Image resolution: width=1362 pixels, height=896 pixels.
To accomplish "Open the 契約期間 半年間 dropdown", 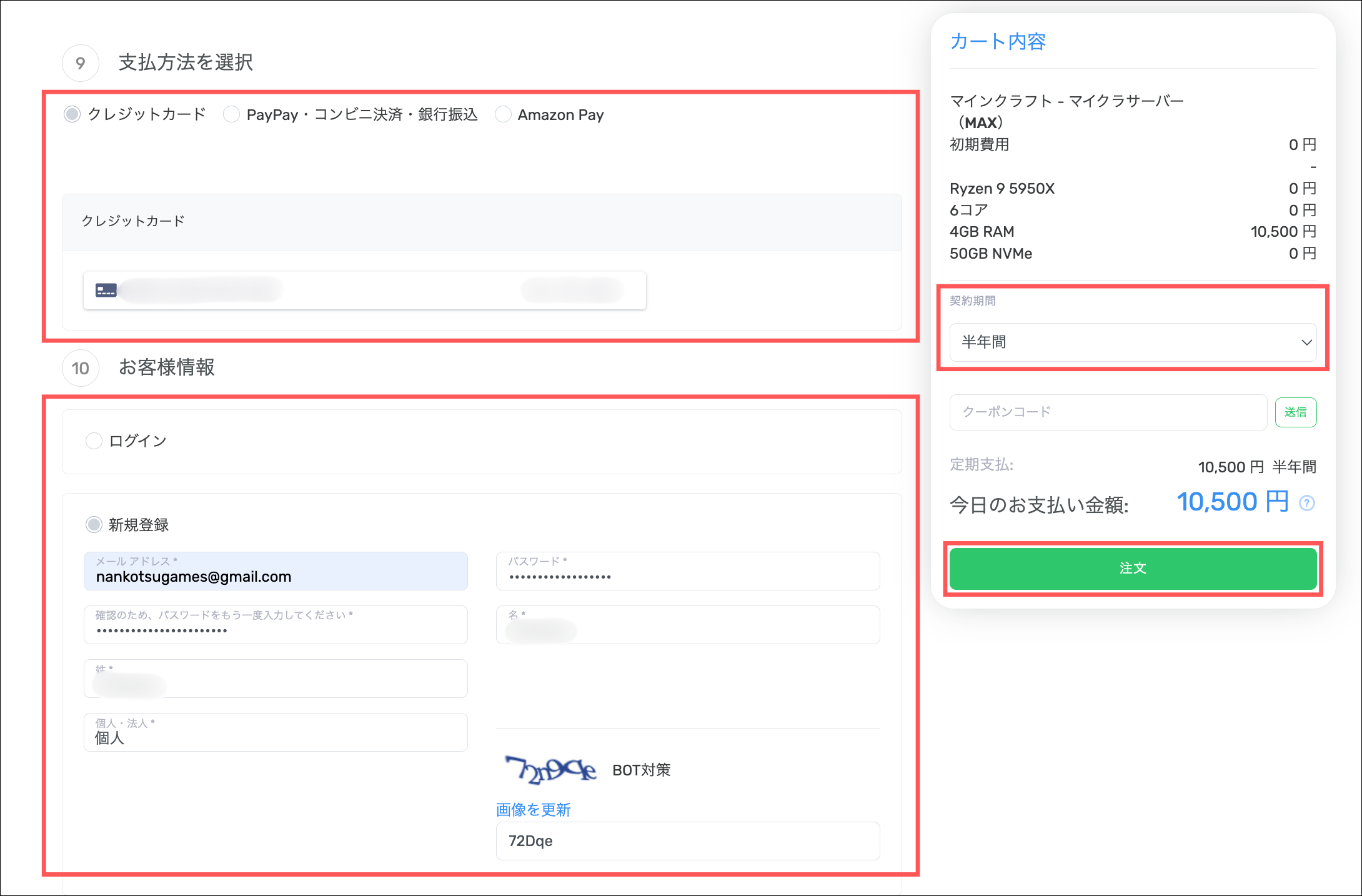I will (1132, 342).
